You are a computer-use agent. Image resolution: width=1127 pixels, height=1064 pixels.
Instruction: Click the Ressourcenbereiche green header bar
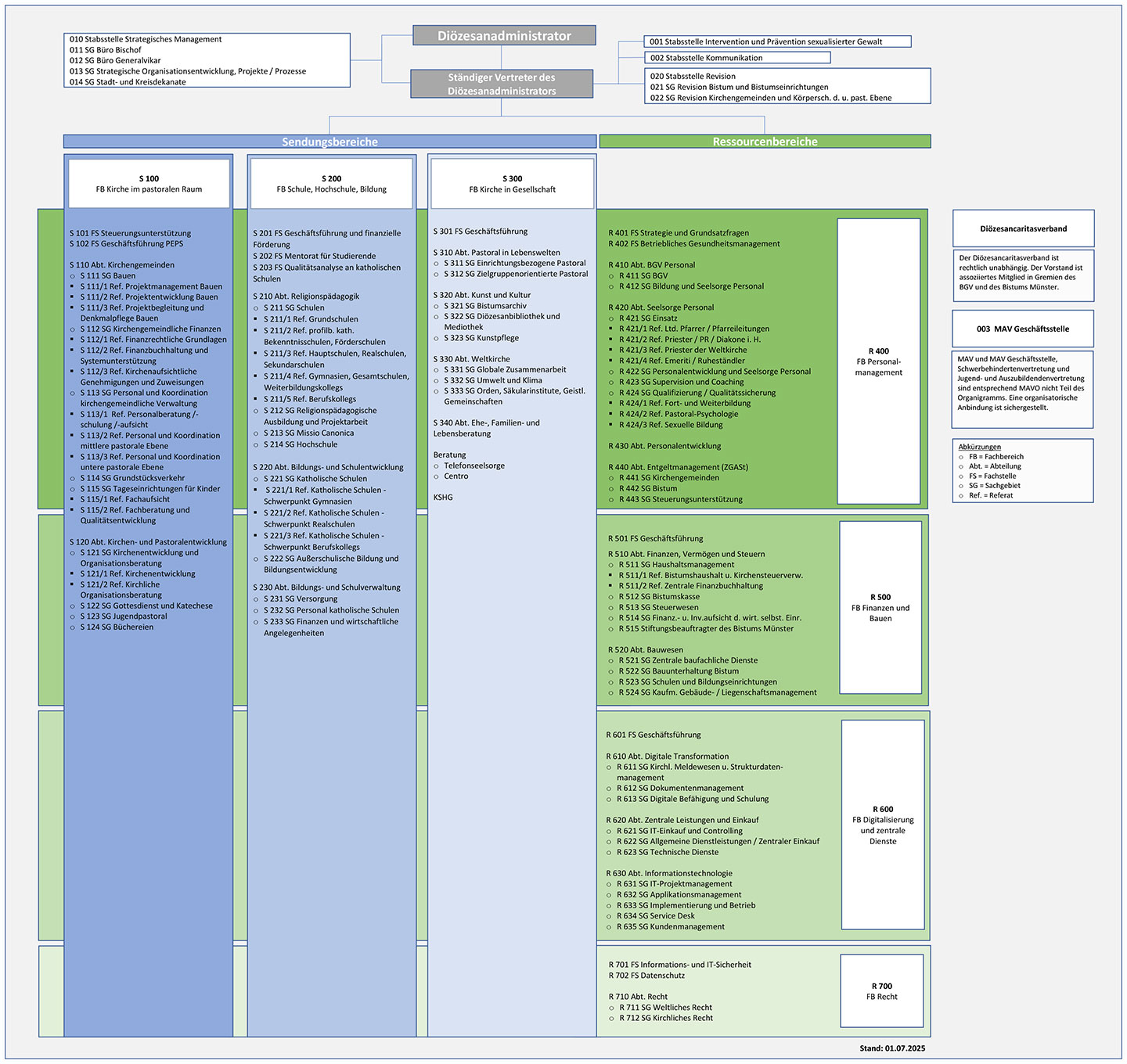pos(765,142)
